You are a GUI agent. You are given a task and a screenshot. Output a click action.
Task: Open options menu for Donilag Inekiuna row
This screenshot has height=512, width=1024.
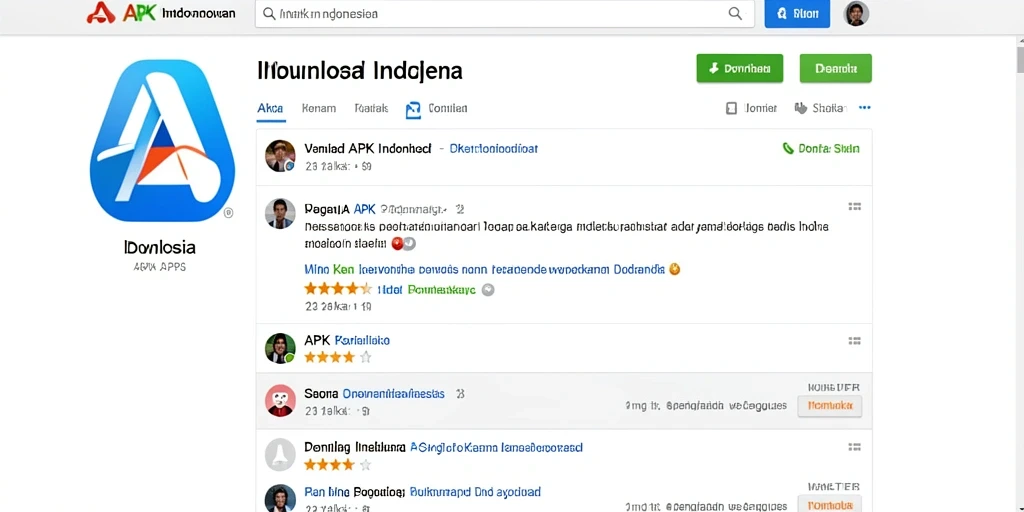854,447
